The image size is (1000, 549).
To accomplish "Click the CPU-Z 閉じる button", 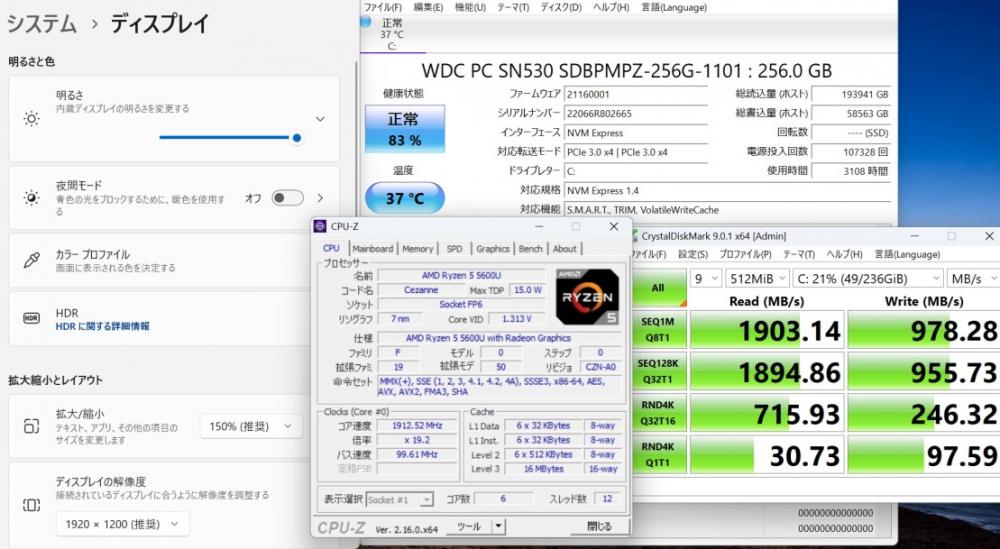I will coord(599,527).
